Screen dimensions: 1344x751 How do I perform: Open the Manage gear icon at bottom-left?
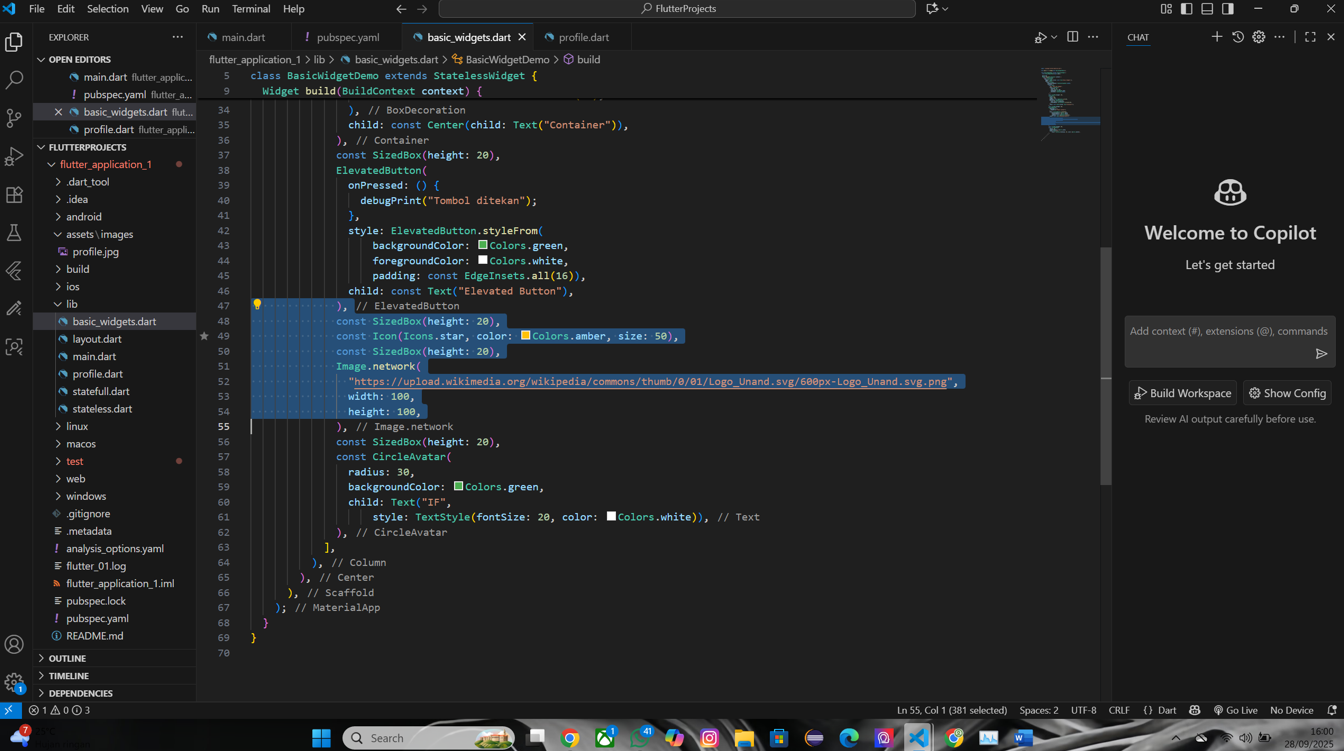(14, 683)
